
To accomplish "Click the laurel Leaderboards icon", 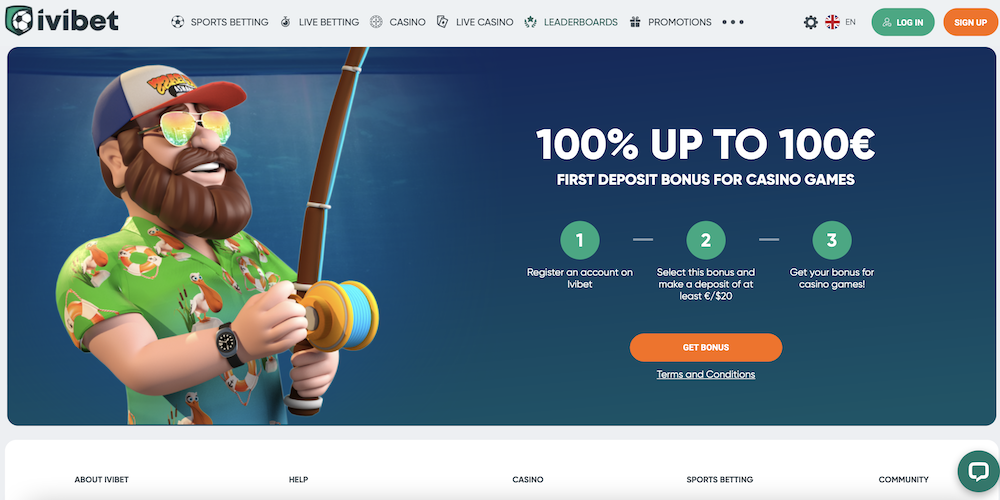I will tap(530, 22).
